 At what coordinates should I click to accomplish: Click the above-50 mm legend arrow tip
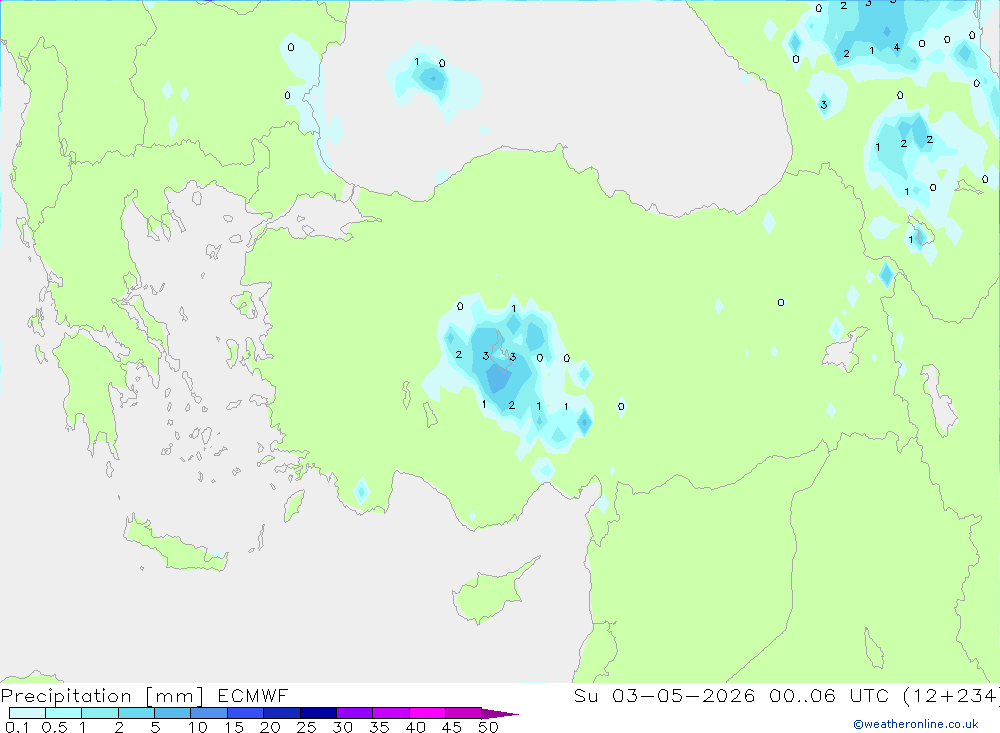(500, 714)
